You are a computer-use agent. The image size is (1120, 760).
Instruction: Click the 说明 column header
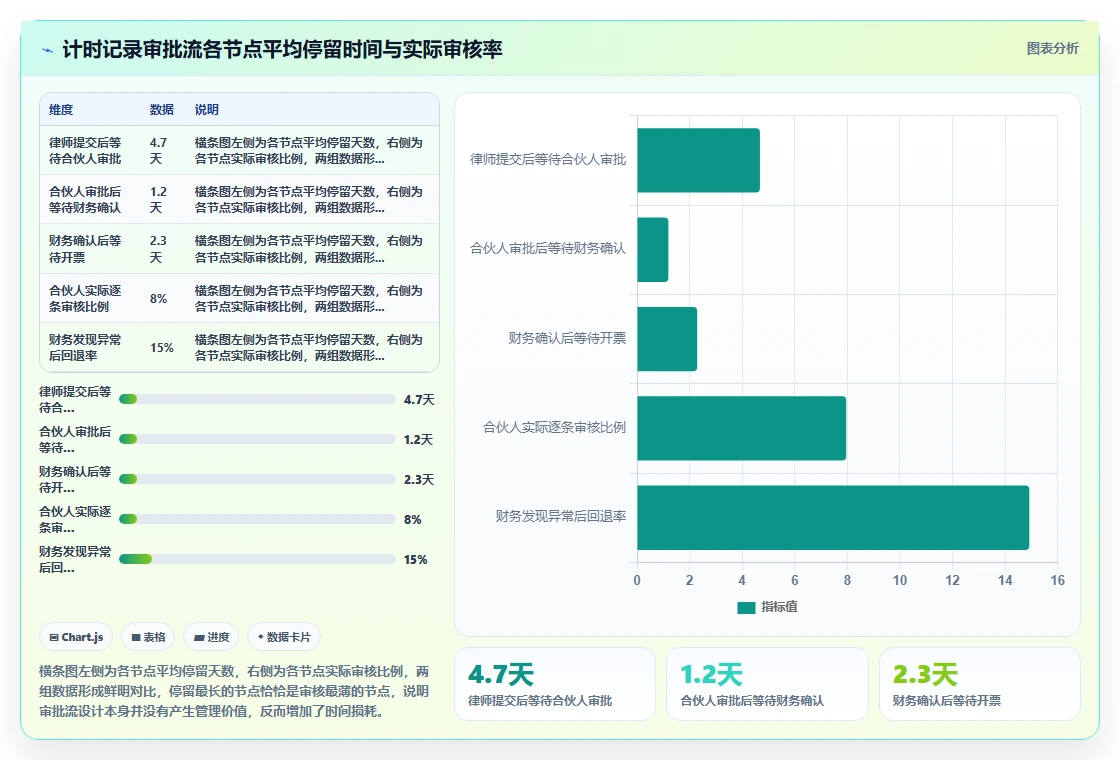[x=206, y=109]
